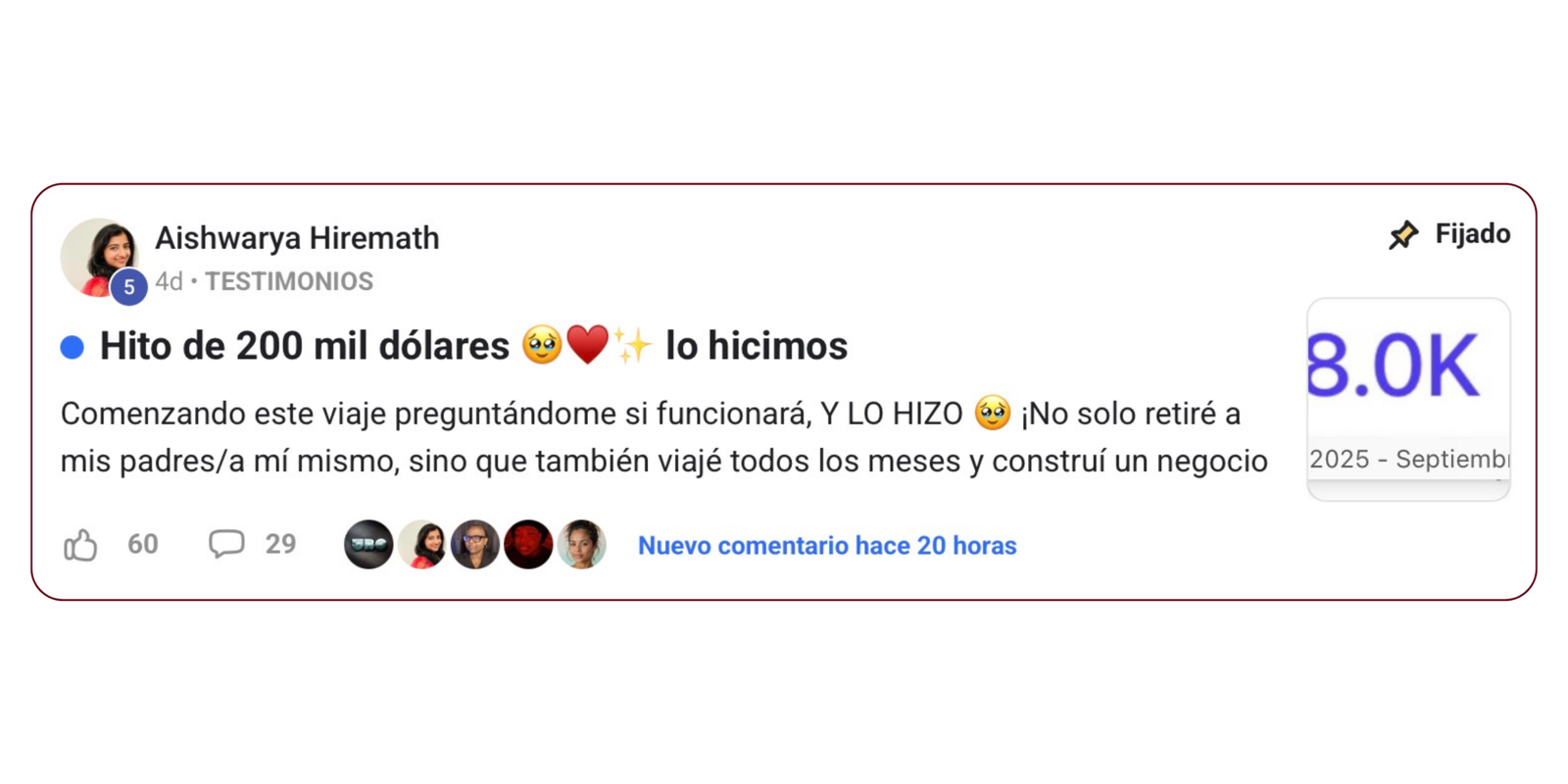Click the 29 comments count
The width and height of the screenshot is (1568, 784).
[x=280, y=544]
